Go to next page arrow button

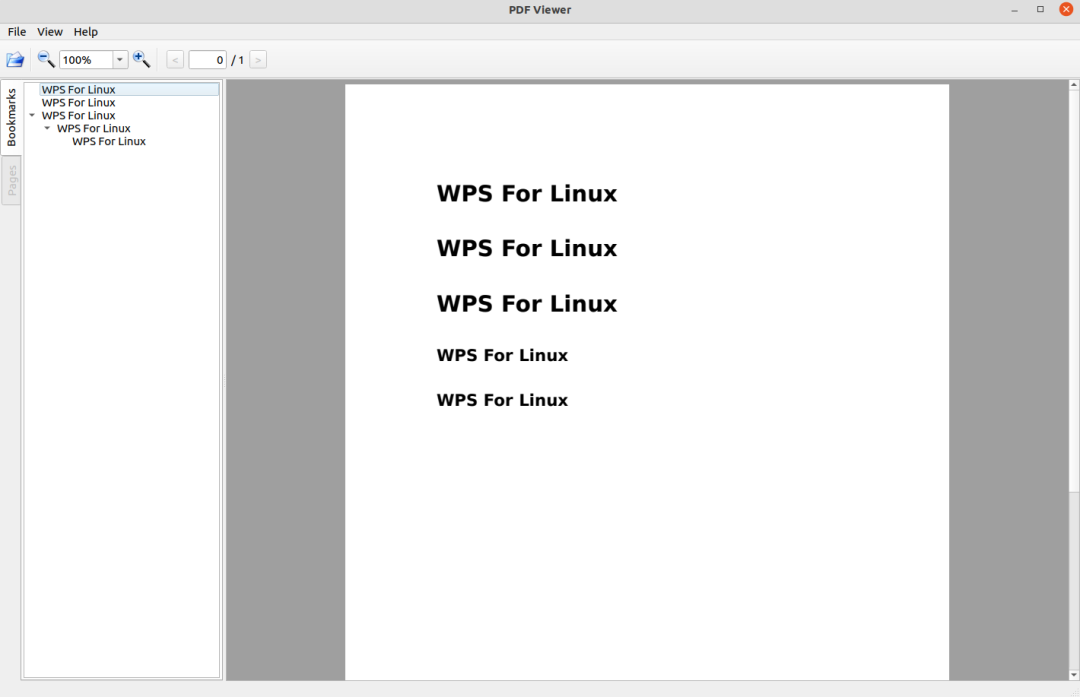coord(258,60)
